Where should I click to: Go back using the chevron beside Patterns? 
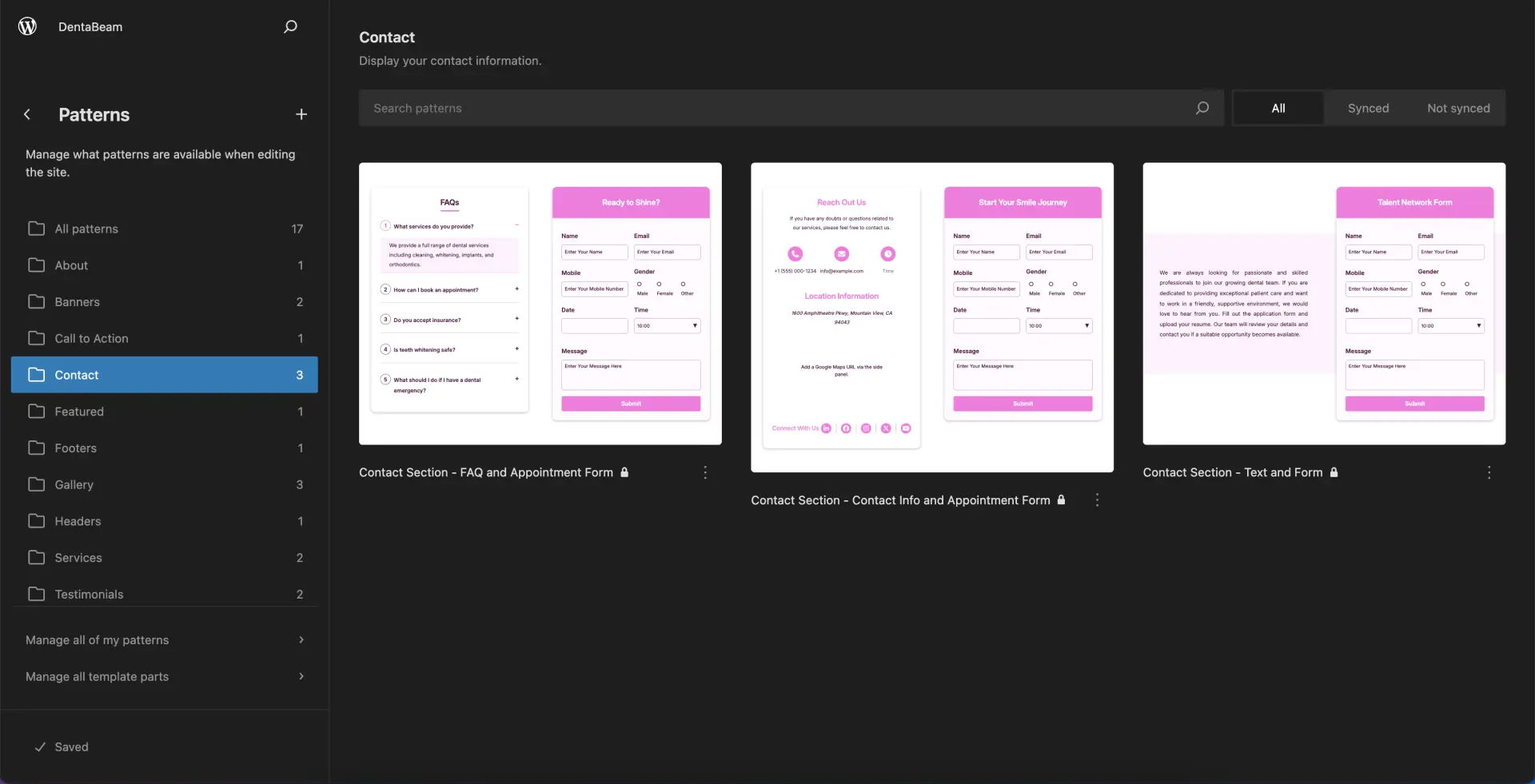point(27,114)
